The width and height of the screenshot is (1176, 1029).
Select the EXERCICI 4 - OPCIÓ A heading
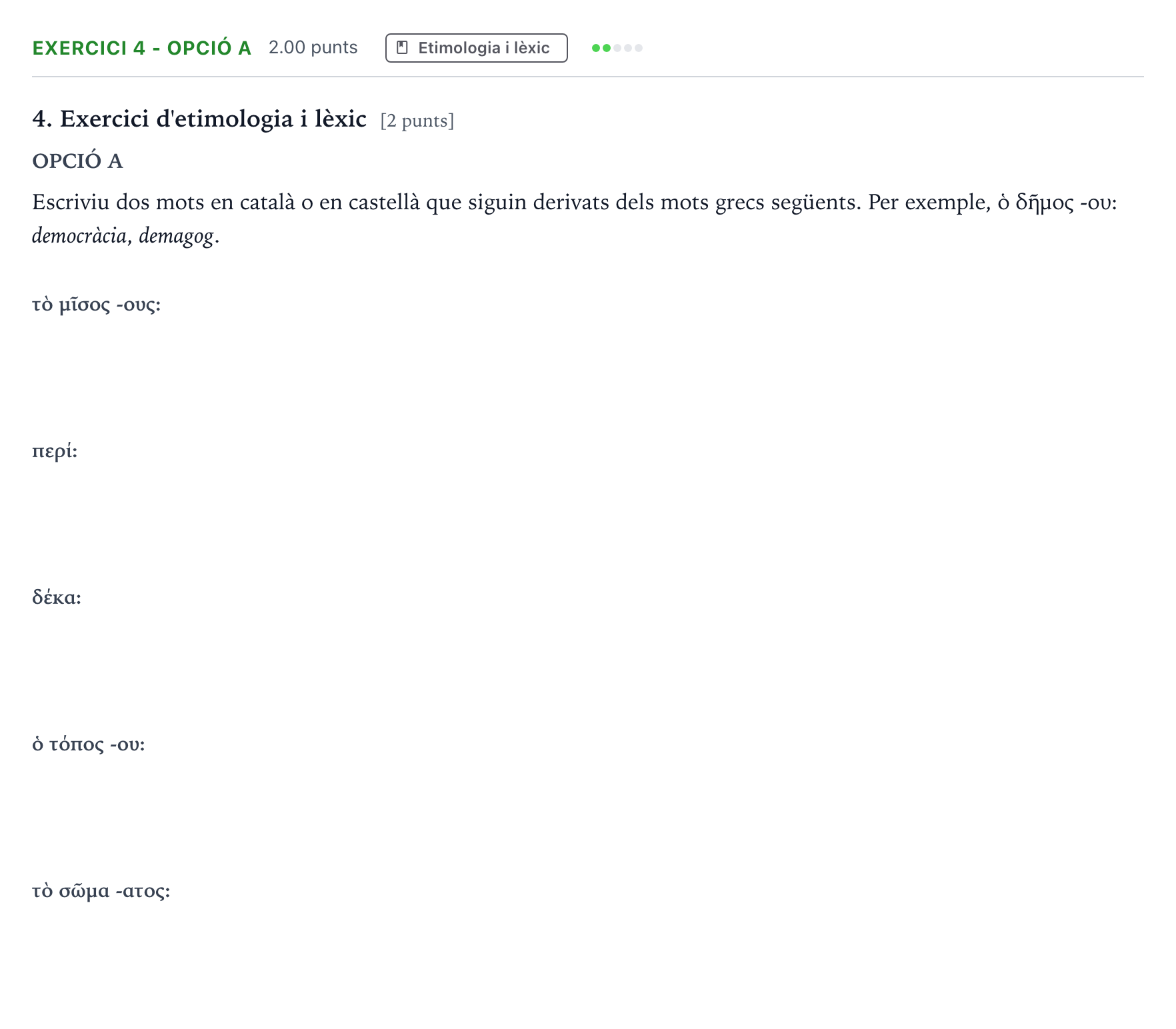pyautogui.click(x=142, y=48)
